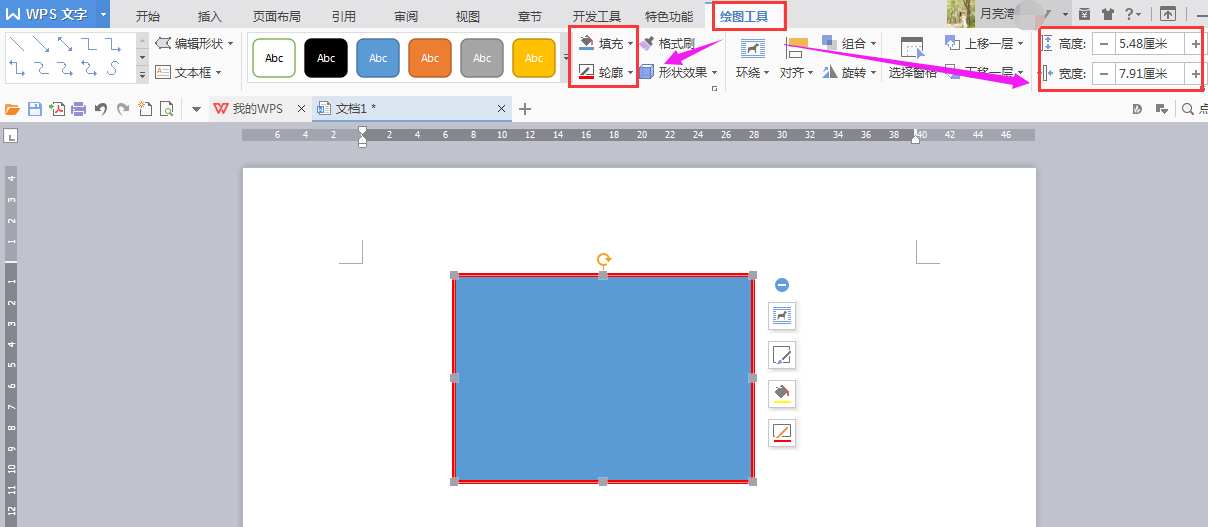Open the 填充 fill color dropdown
1208x527 pixels.
(606, 44)
